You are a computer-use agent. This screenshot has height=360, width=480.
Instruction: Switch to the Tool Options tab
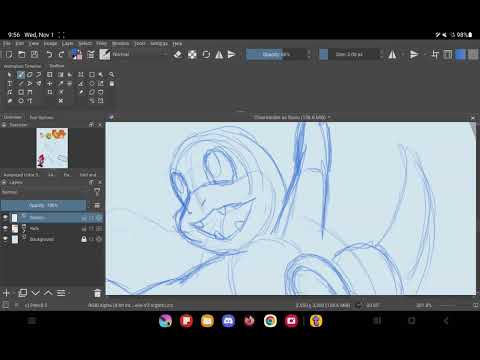[x=41, y=117]
